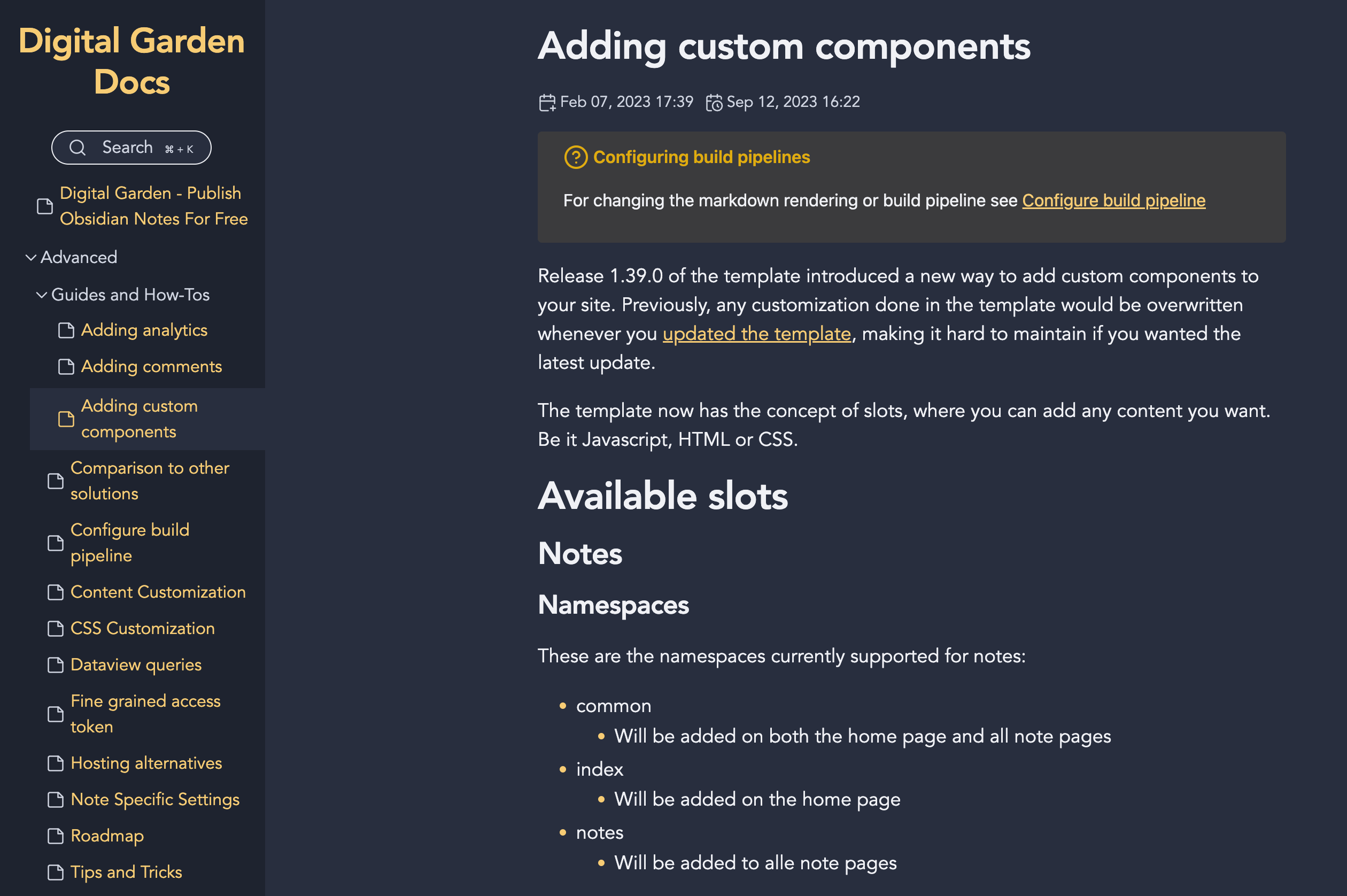Click the created date calendar icon
The height and width of the screenshot is (896, 1347).
click(x=547, y=102)
